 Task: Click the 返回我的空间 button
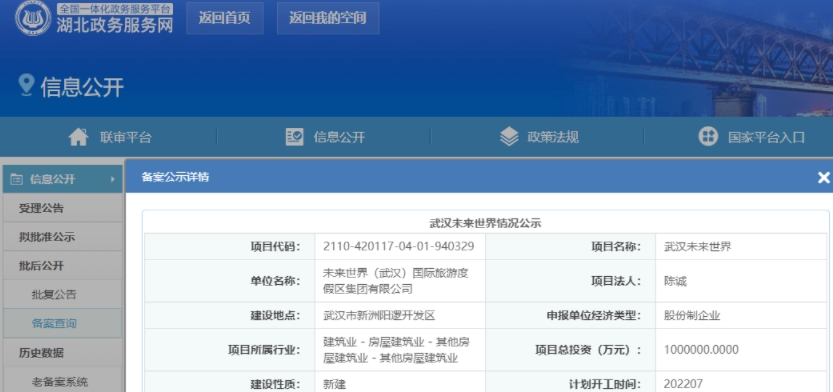(x=328, y=18)
